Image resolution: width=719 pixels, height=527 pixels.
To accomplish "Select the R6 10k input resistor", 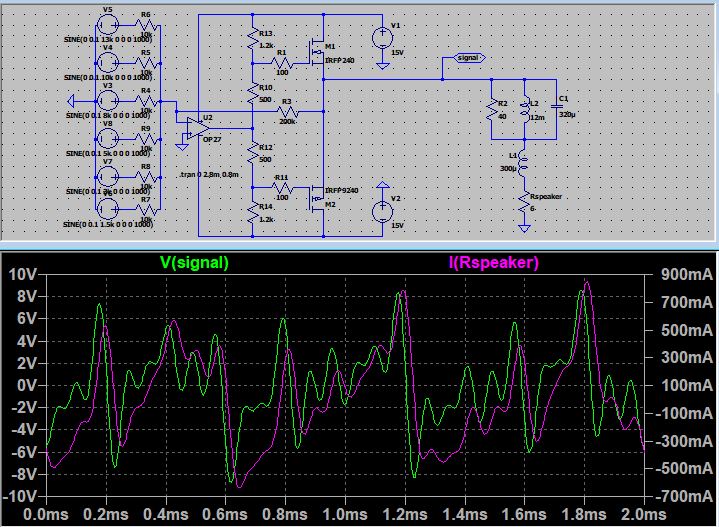I will coord(146,25).
